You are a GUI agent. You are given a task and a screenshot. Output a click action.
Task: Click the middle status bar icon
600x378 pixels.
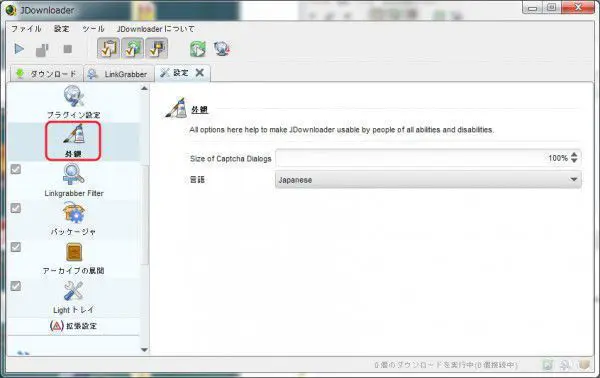pos(565,365)
